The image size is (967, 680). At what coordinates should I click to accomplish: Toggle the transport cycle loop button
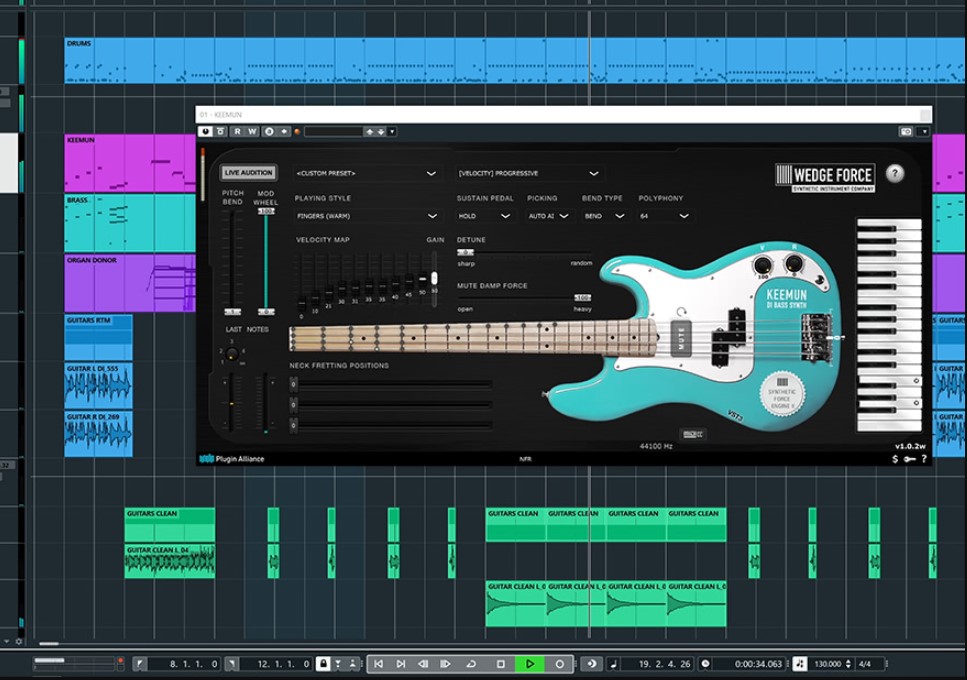pos(471,664)
